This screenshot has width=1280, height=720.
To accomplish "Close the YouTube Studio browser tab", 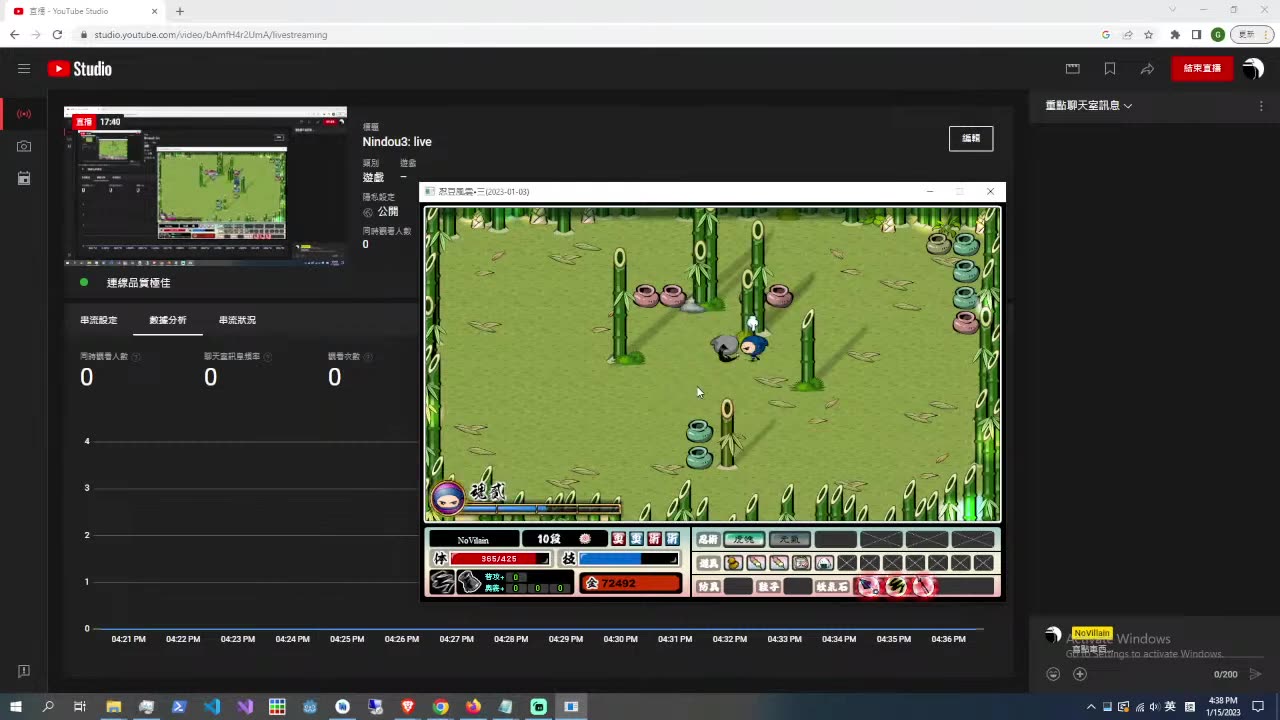I will click(154, 11).
